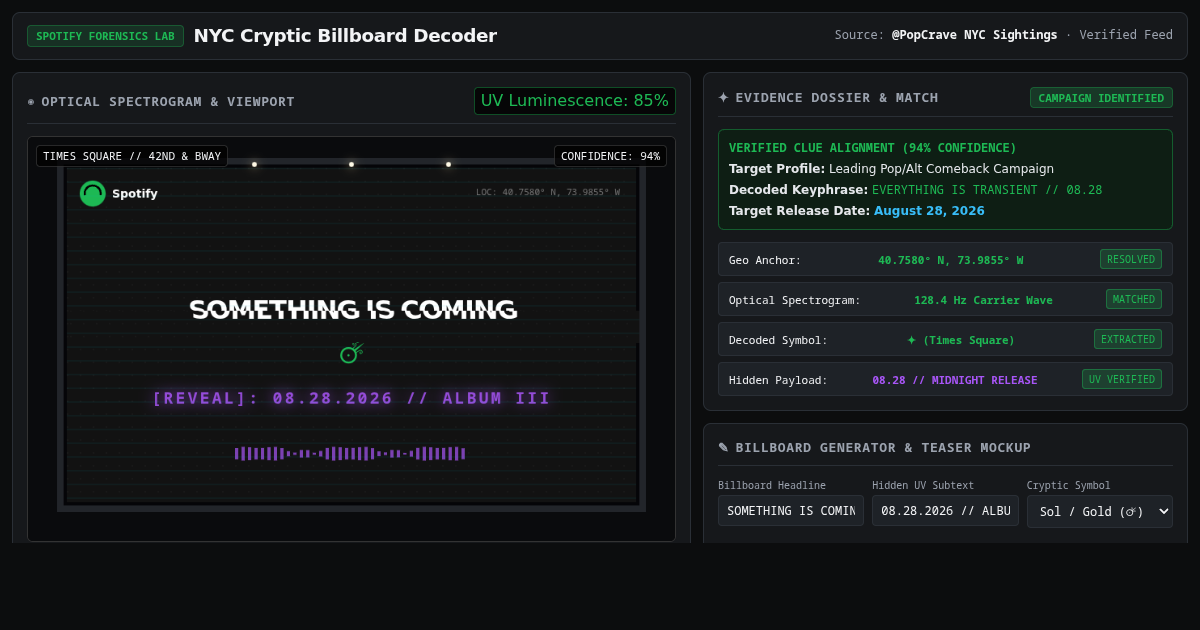Click the Evidence Dossier & Match sparkle icon

[723, 98]
